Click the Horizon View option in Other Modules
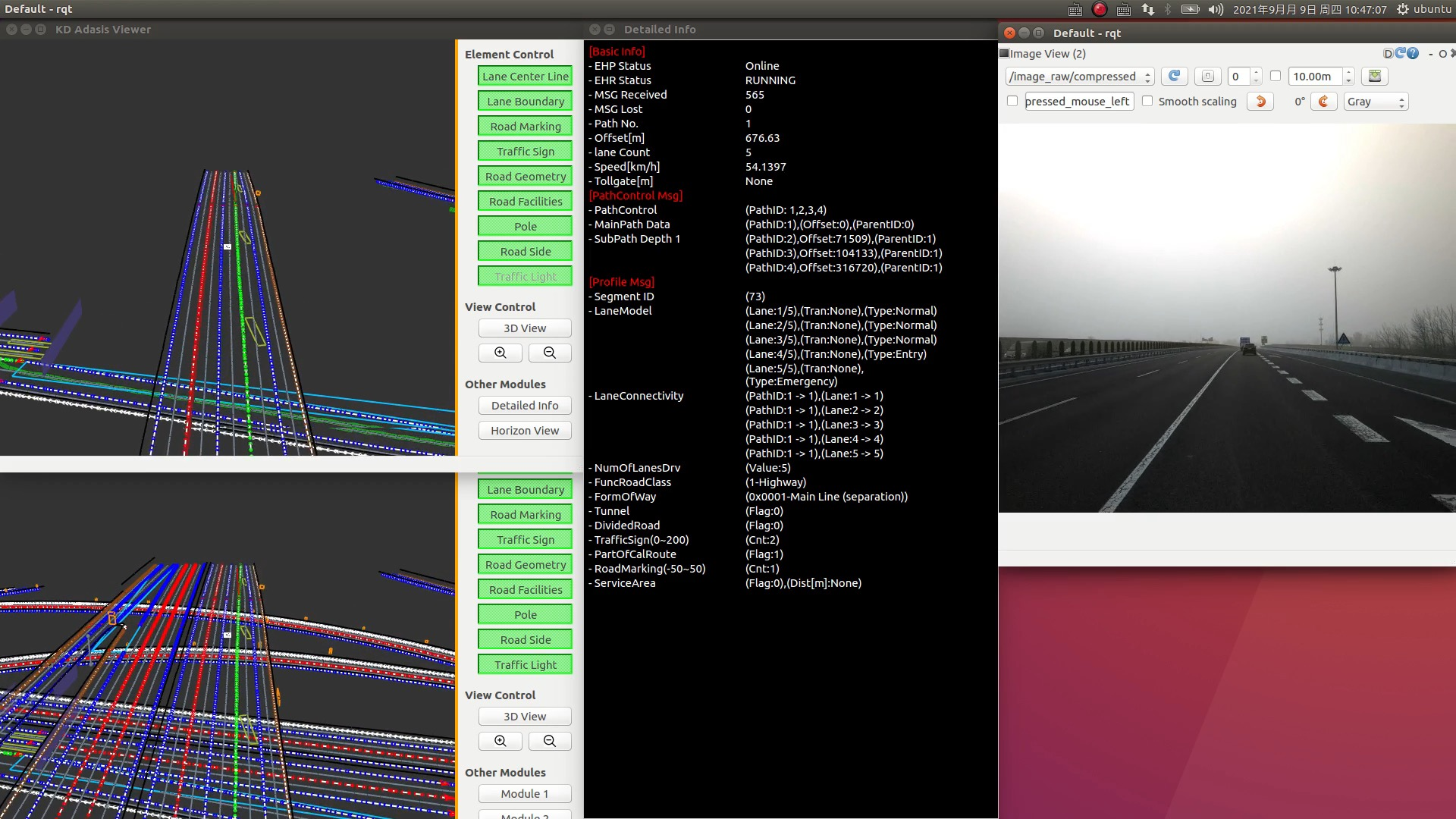Viewport: 1456px width, 819px height. (x=524, y=429)
